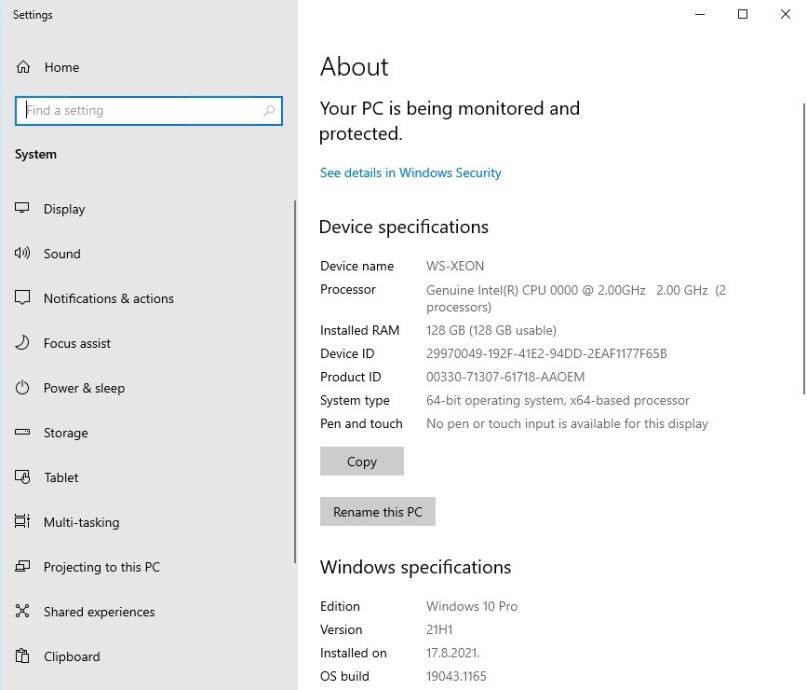Image resolution: width=807 pixels, height=690 pixels.
Task: Click the Power & sleep icon
Action: 23,388
